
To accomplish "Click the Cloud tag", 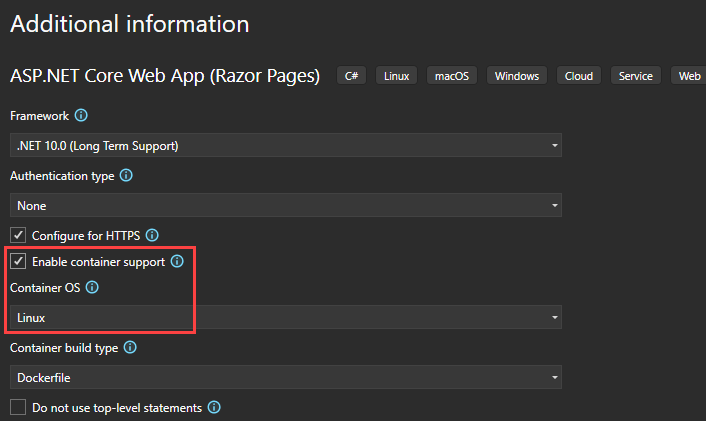I will click(x=579, y=76).
